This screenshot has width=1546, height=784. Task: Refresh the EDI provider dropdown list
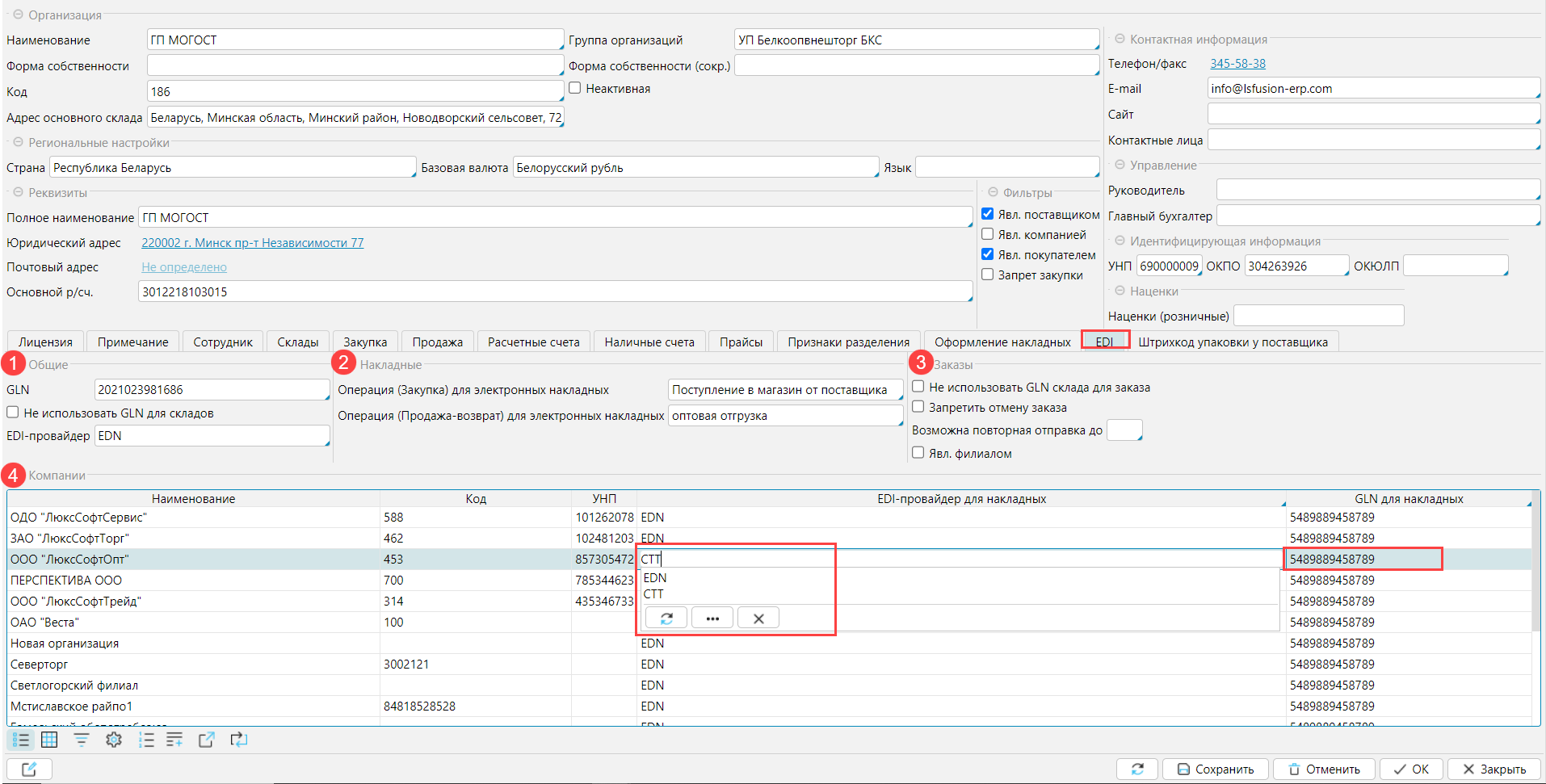(x=666, y=618)
